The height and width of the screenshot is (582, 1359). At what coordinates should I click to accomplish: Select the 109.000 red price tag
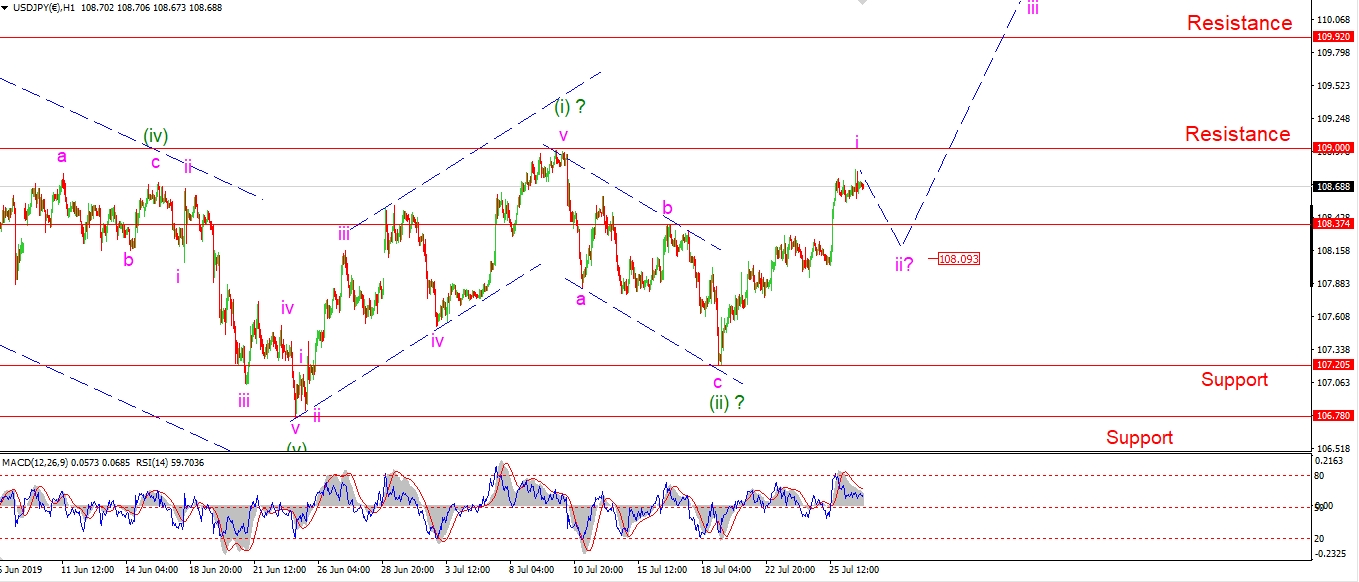[1334, 148]
